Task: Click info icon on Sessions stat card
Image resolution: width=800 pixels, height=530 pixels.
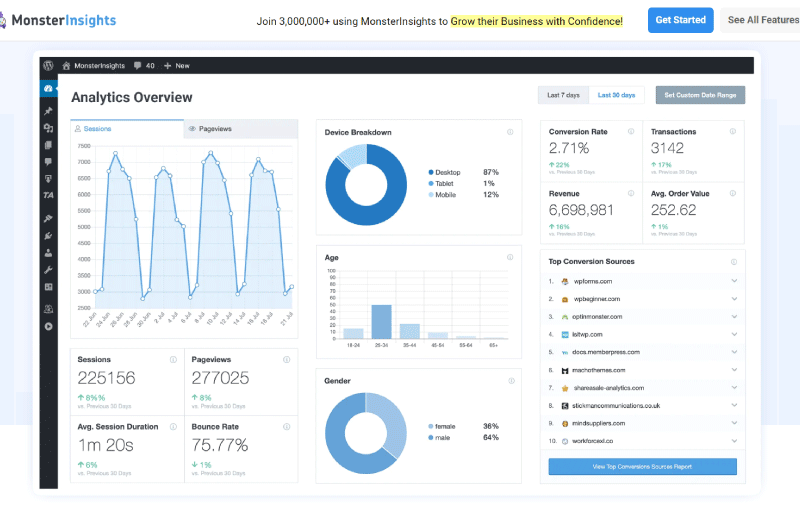Action: (173, 360)
